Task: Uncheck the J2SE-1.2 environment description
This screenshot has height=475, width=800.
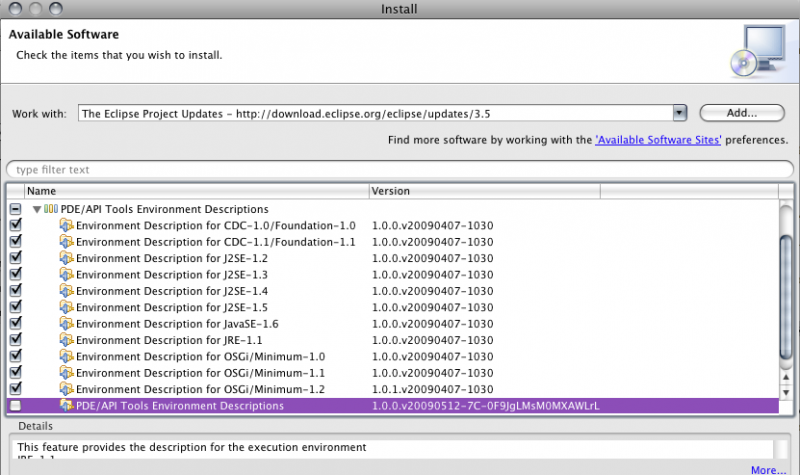Action: click(x=16, y=257)
